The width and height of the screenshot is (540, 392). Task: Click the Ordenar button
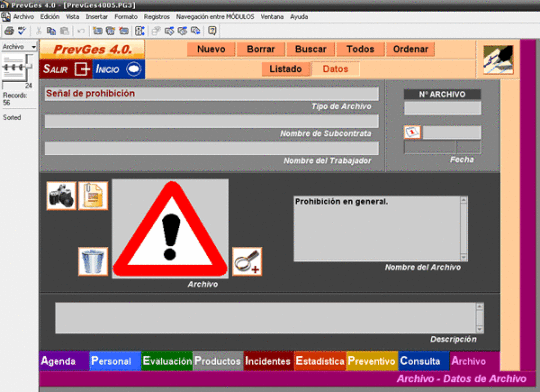click(411, 49)
